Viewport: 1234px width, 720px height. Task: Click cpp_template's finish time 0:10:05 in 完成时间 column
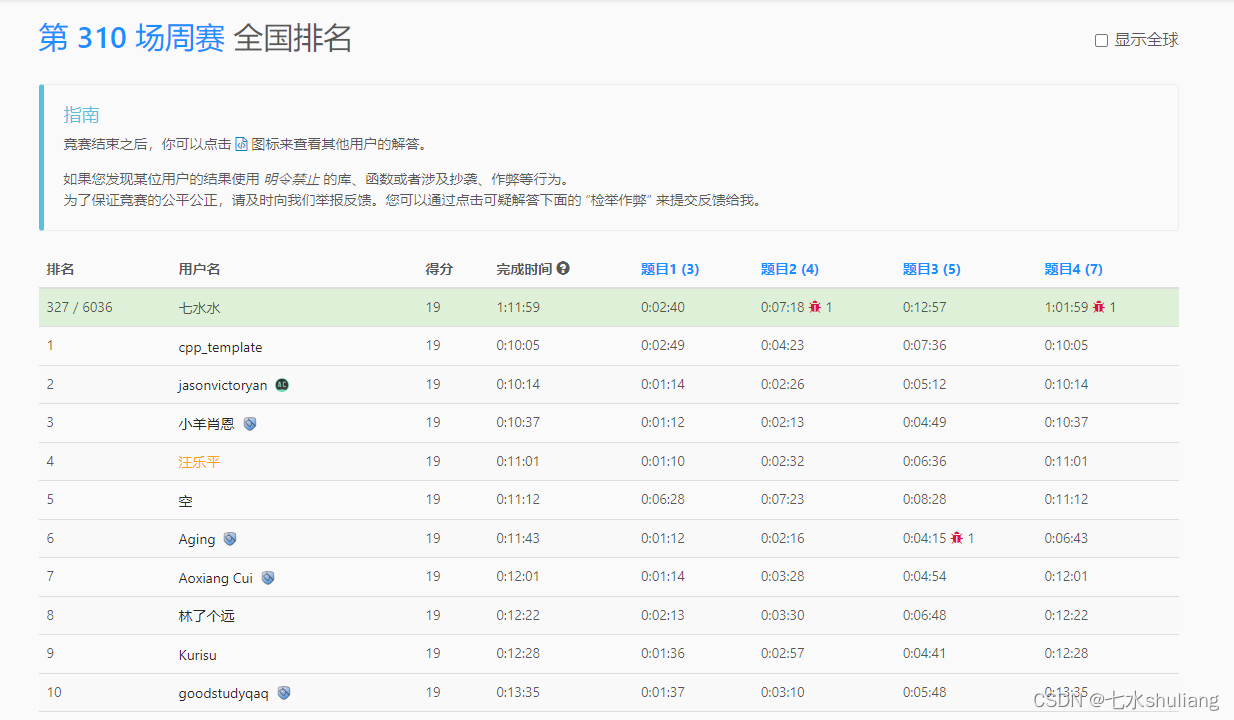pyautogui.click(x=518, y=346)
